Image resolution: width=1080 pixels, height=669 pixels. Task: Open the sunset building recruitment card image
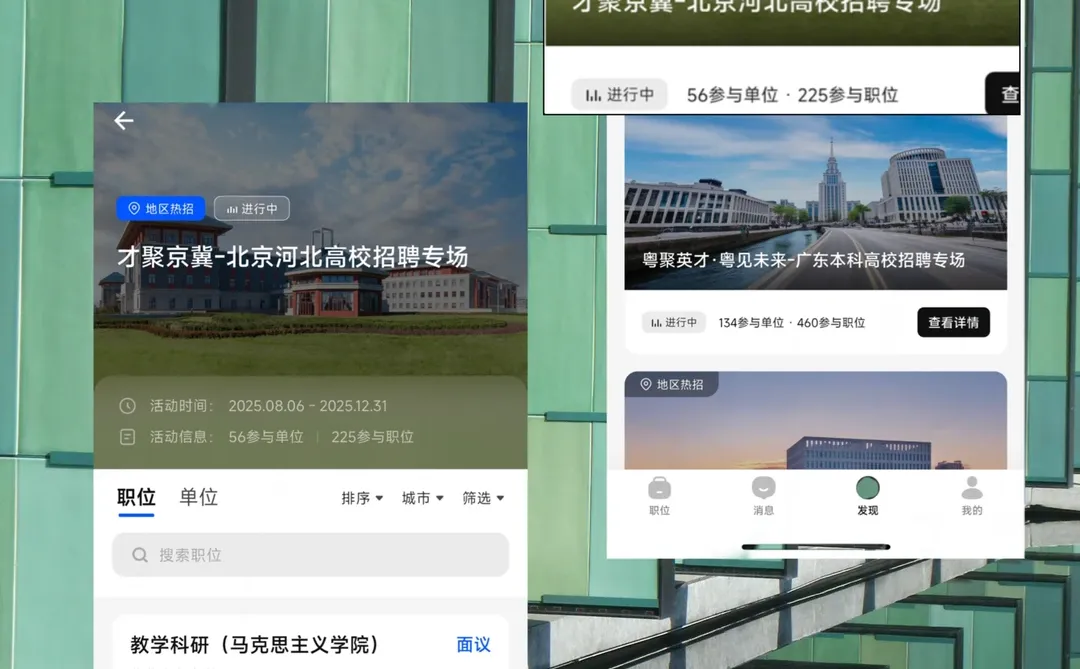[x=816, y=420]
